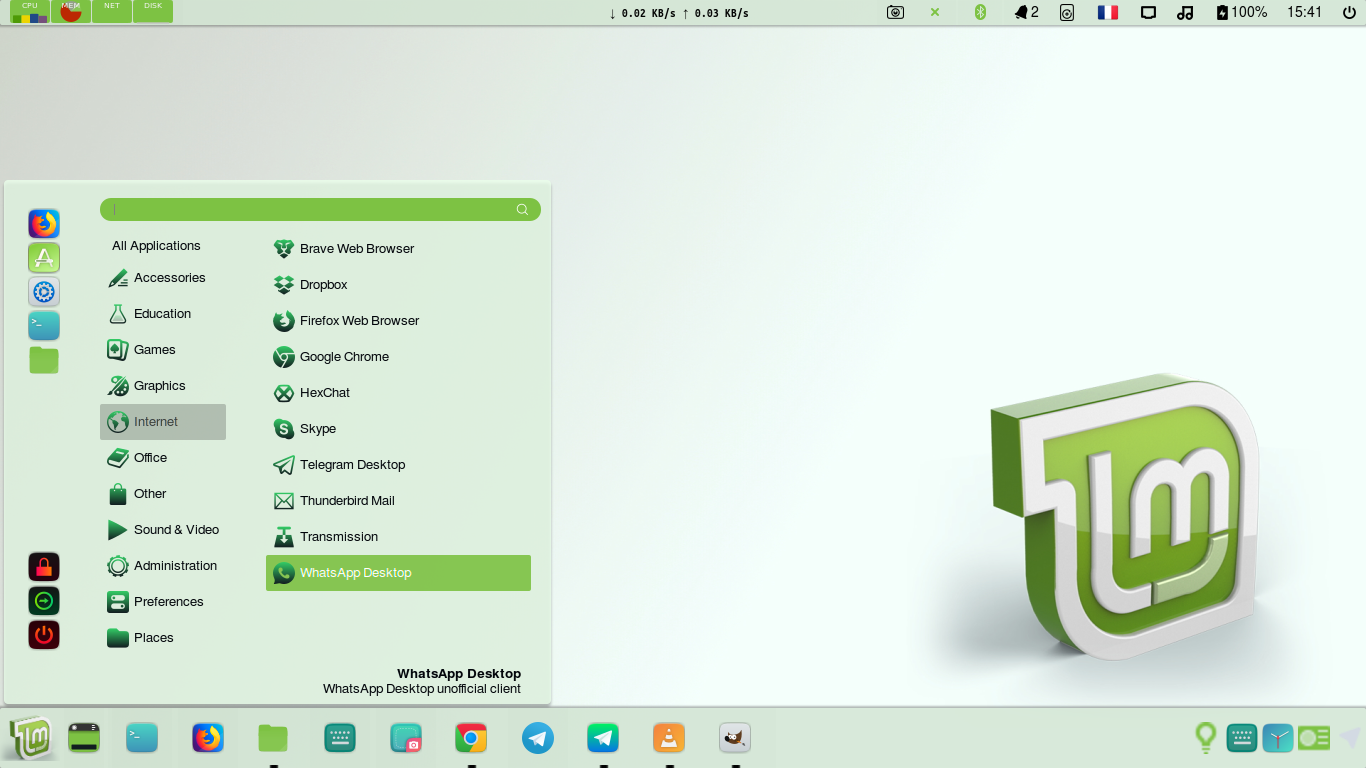
Task: Click the clock icon in bottom-right tray
Action: (1278, 738)
